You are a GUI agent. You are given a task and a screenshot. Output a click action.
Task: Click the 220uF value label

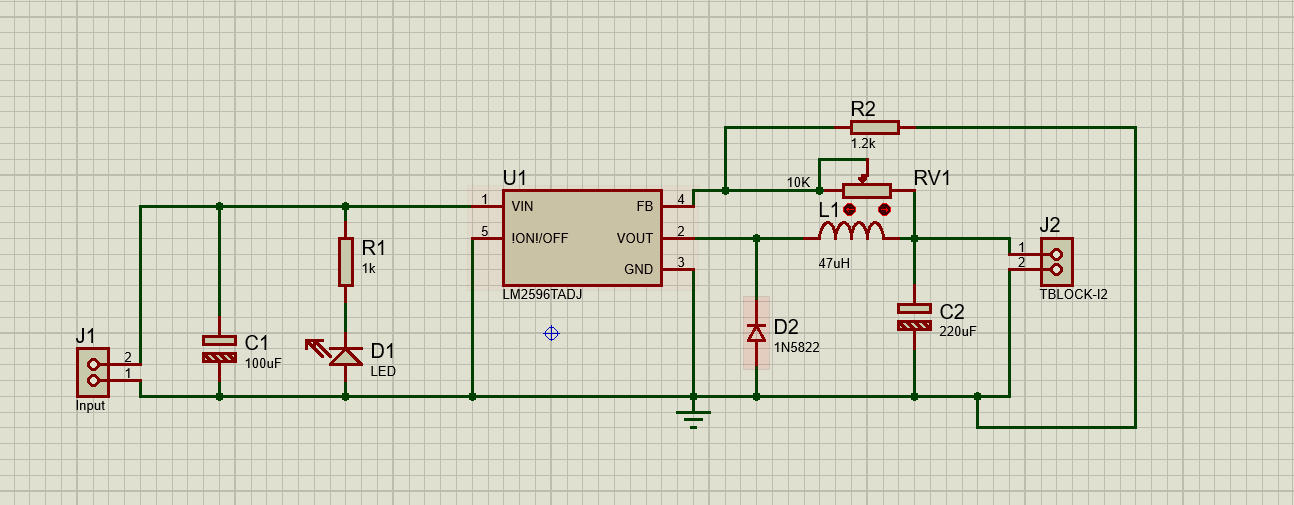pos(958,331)
